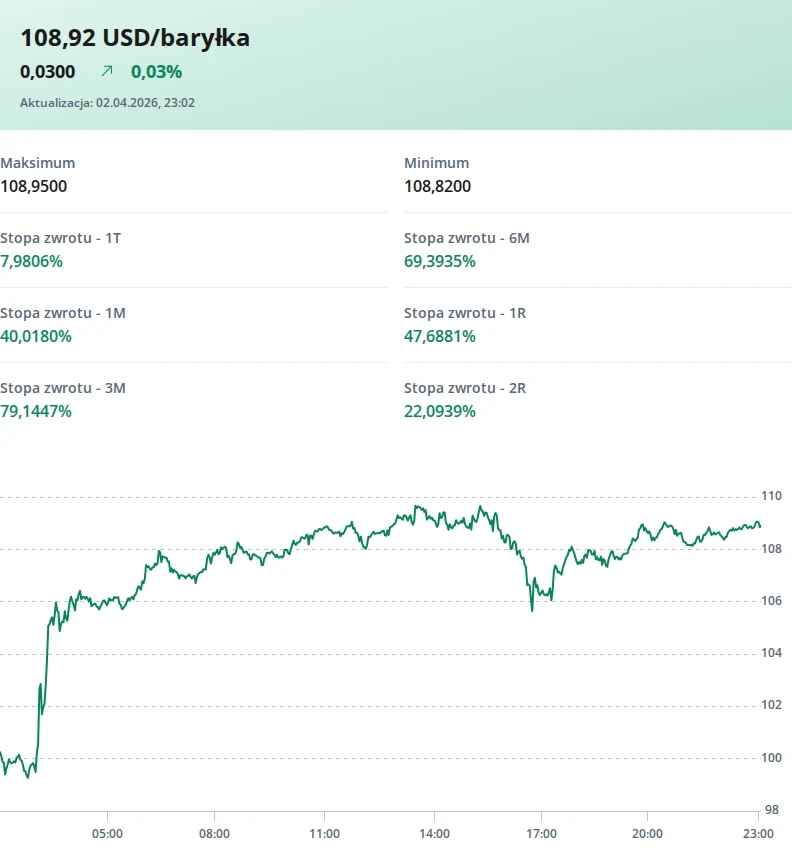The width and height of the screenshot is (792, 865).
Task: Select the 0,0300 absolute change value
Action: pyautogui.click(x=47, y=71)
